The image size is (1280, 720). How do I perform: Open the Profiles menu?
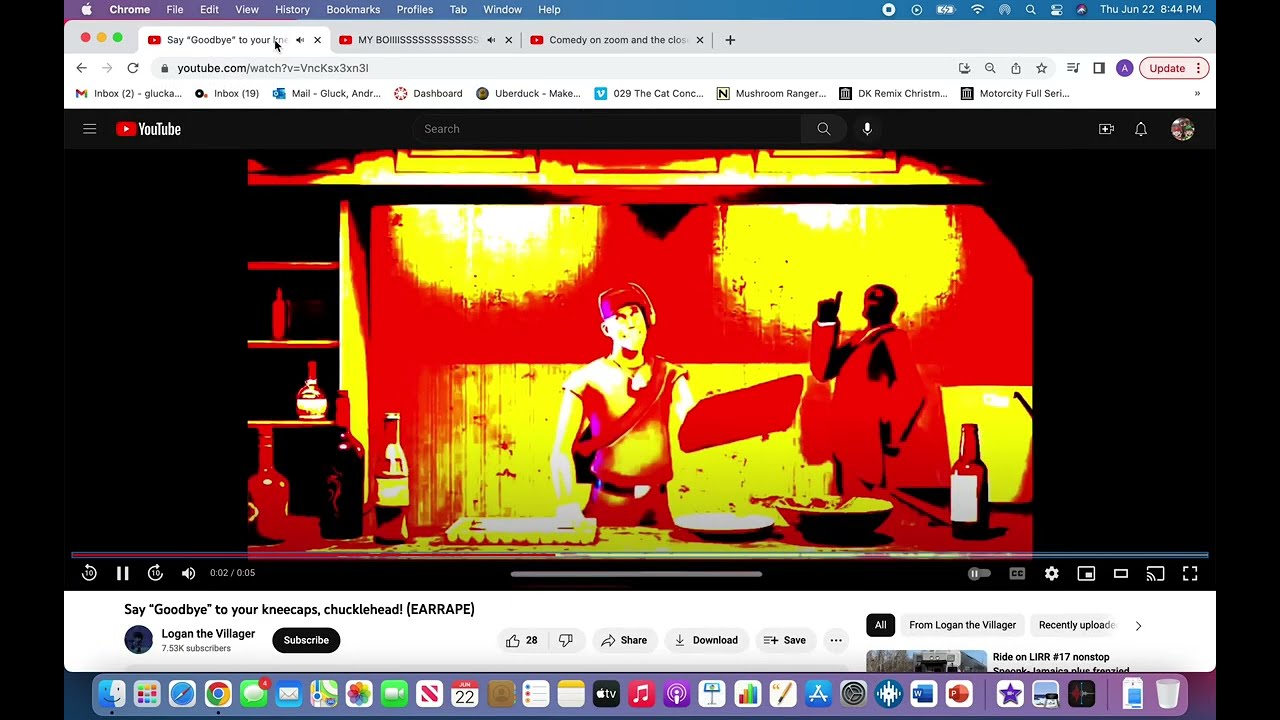[x=415, y=9]
